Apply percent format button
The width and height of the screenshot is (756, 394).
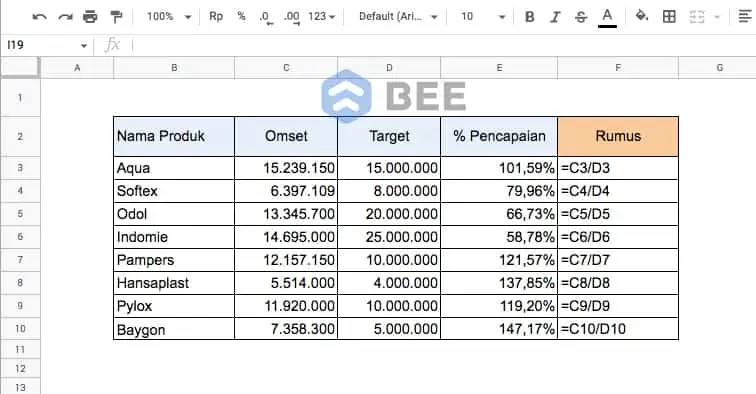[x=241, y=16]
